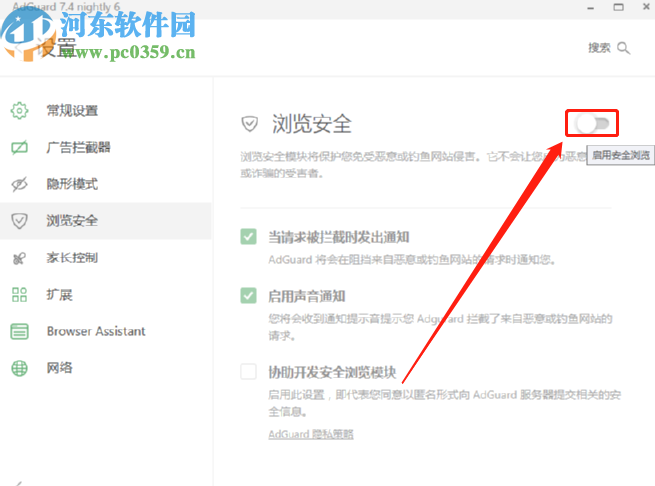Click the search magnifier icon

[x=623, y=48]
